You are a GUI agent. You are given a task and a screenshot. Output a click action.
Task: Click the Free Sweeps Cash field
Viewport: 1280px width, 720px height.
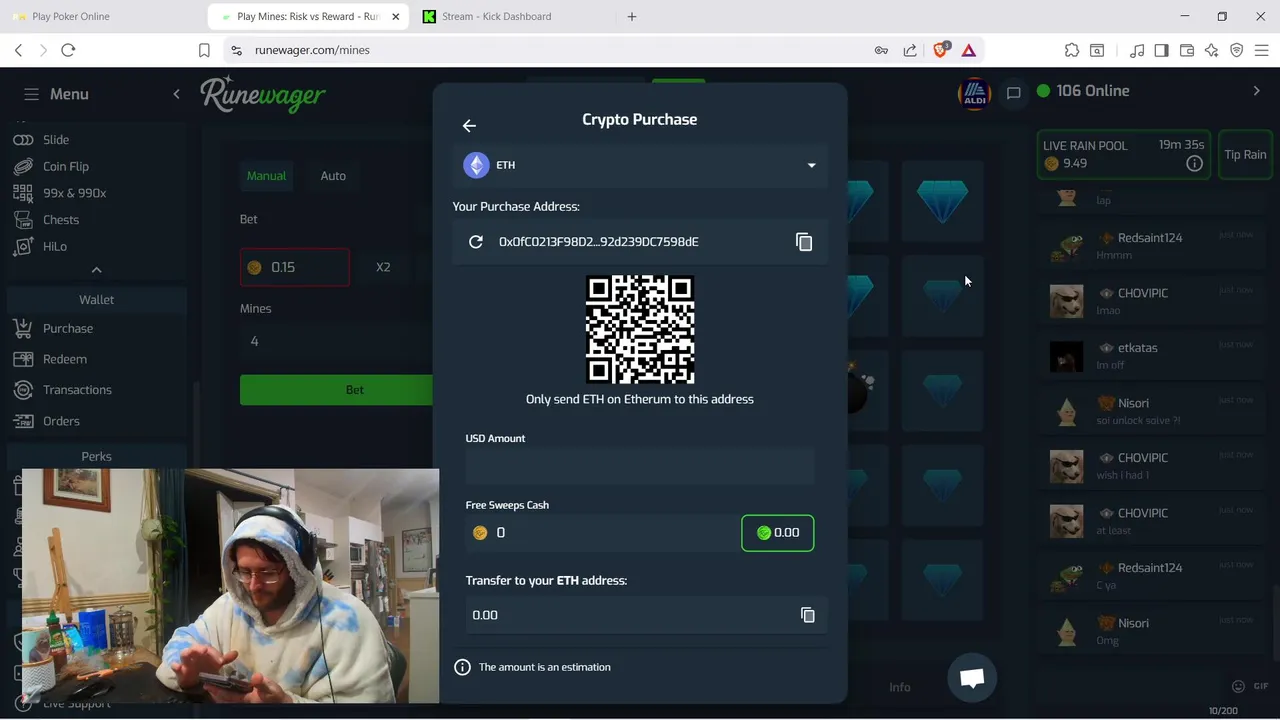[x=602, y=533]
